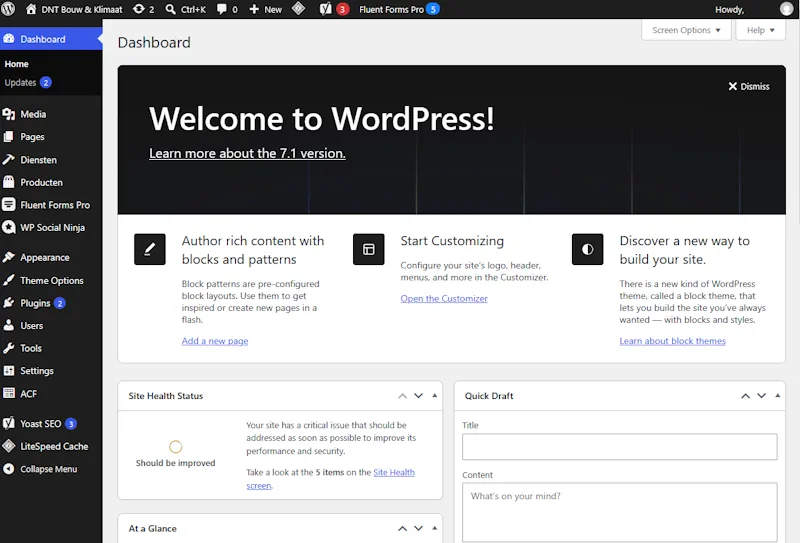Click the Start Customizing layout icon
The height and width of the screenshot is (543, 800).
(368, 249)
